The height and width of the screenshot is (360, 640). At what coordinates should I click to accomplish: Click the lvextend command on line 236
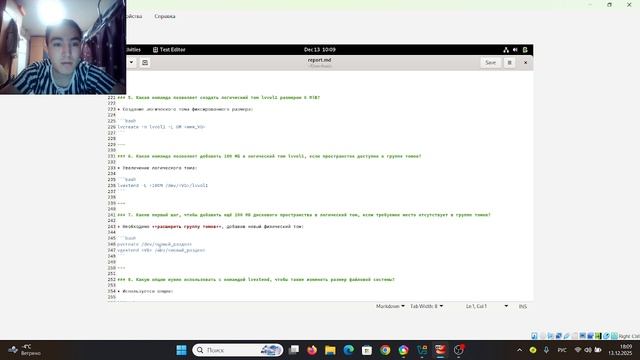click(x=162, y=186)
